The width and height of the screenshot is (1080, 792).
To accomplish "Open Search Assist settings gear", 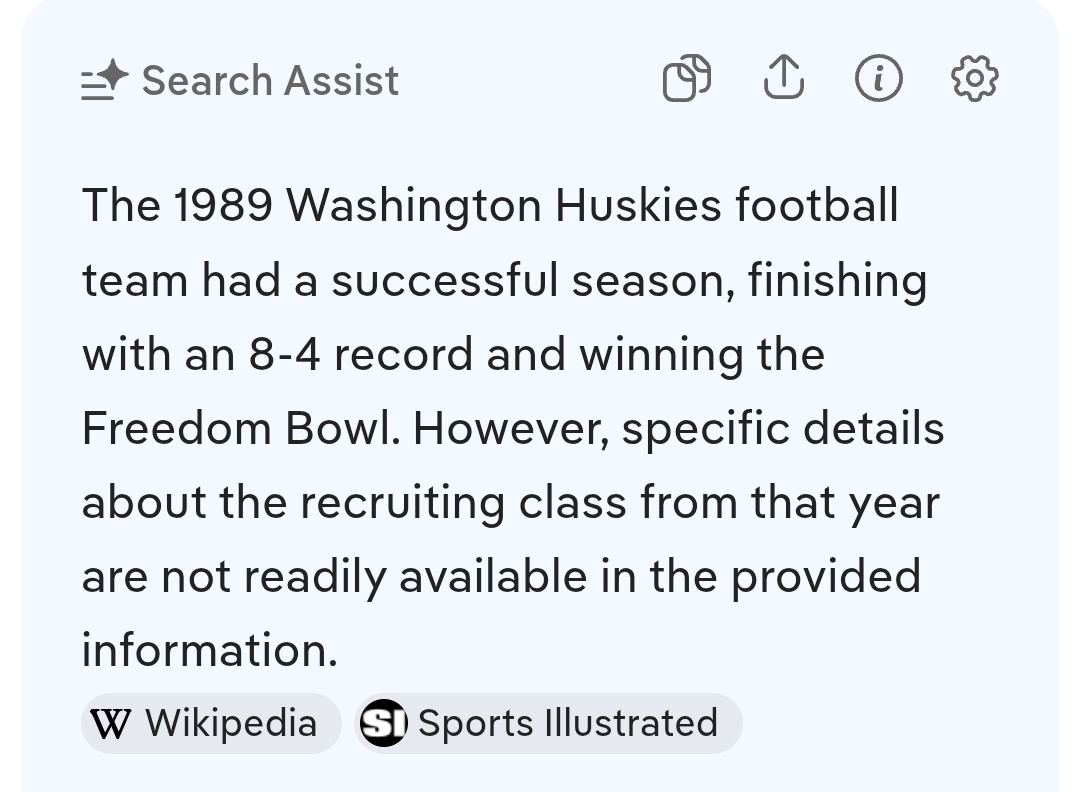I will pyautogui.click(x=974, y=78).
